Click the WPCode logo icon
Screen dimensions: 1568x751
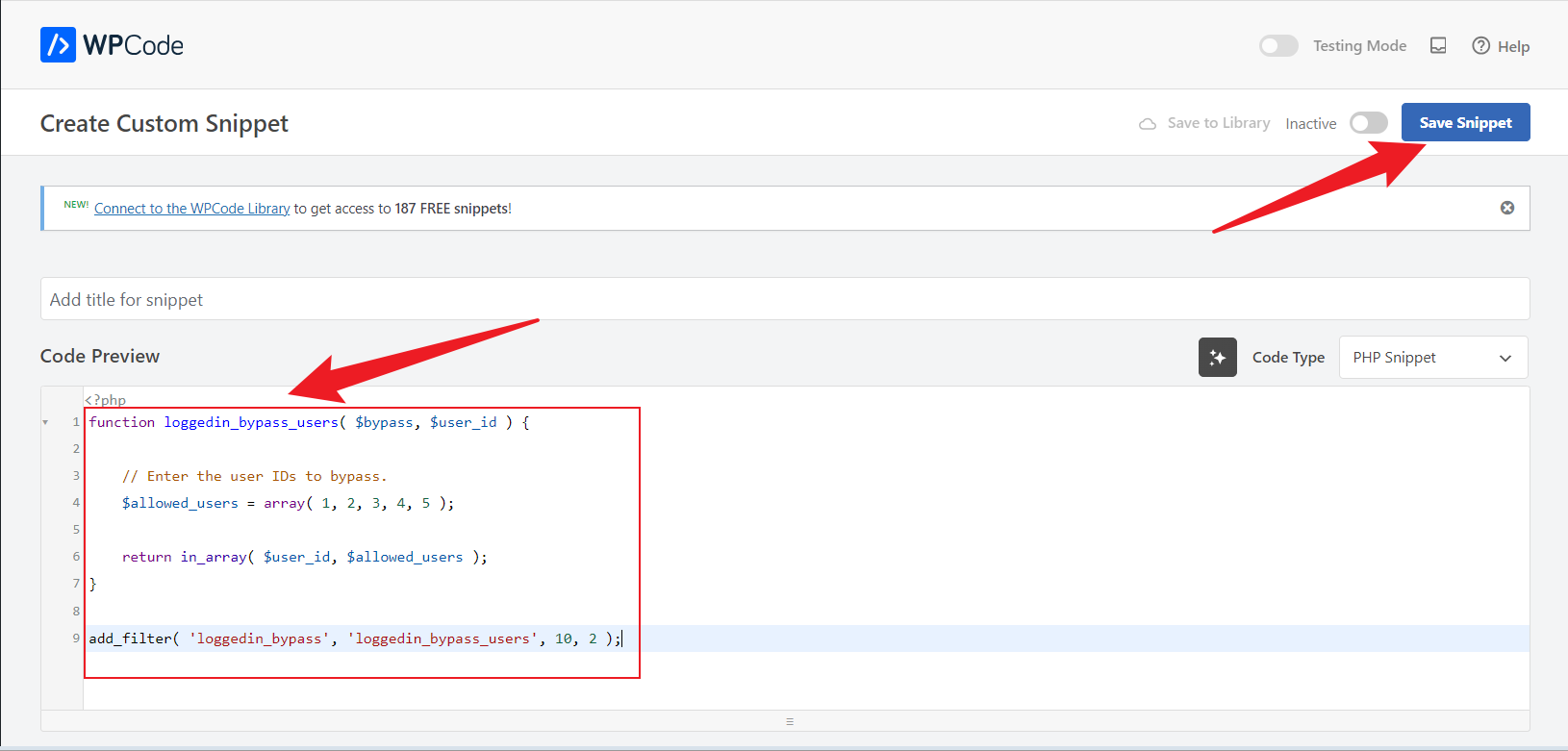click(58, 45)
